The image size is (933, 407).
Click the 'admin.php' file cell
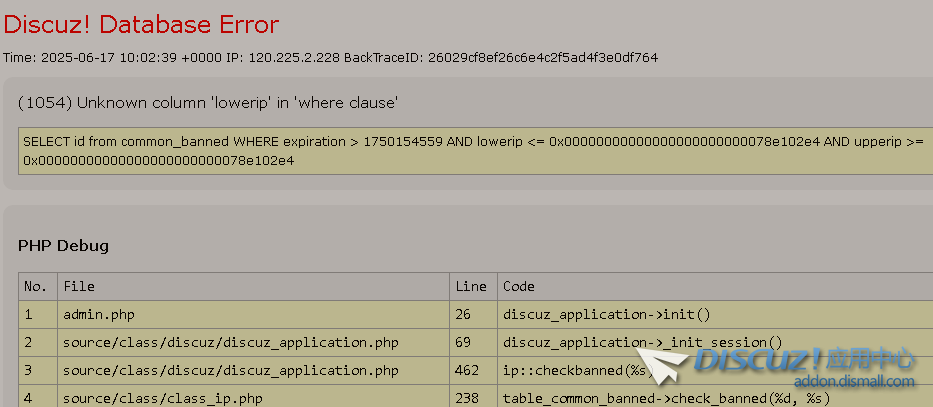click(x=253, y=314)
